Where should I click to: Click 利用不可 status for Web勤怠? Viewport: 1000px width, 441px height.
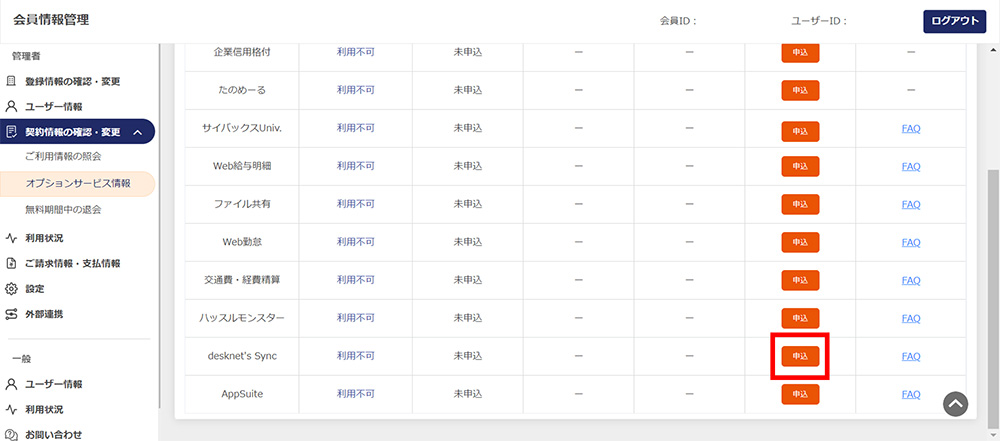click(x=355, y=242)
